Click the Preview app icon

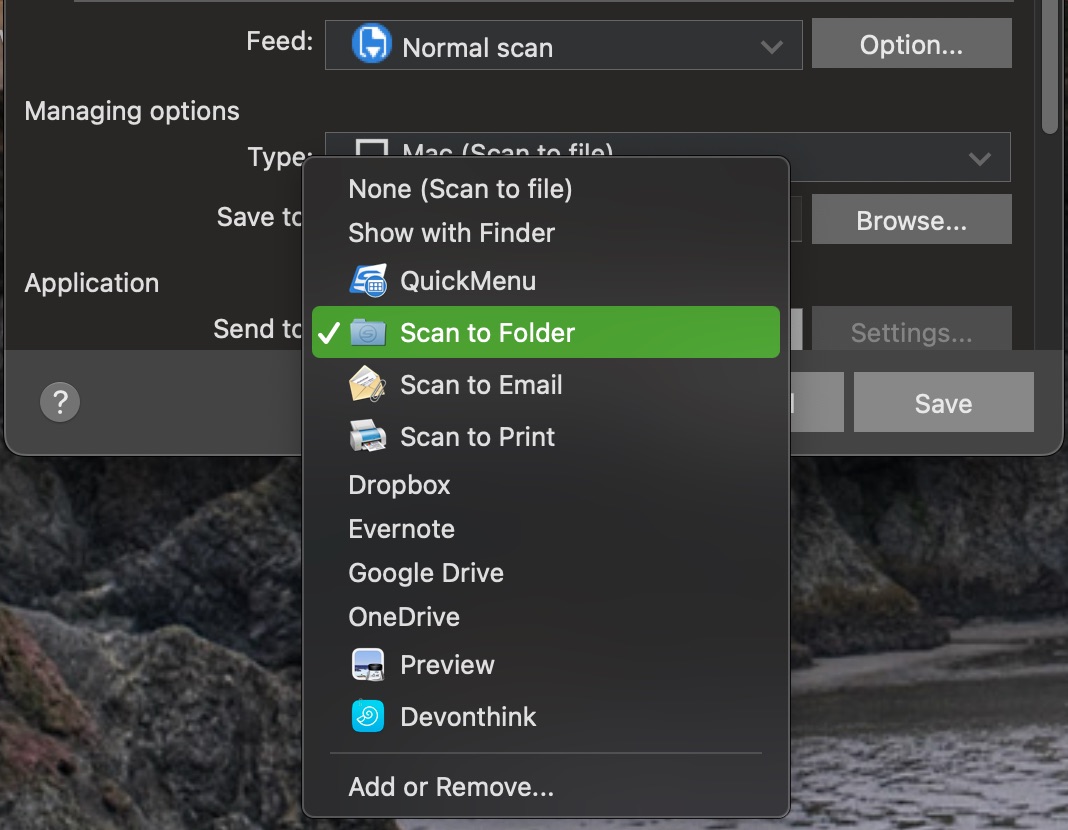(x=368, y=665)
